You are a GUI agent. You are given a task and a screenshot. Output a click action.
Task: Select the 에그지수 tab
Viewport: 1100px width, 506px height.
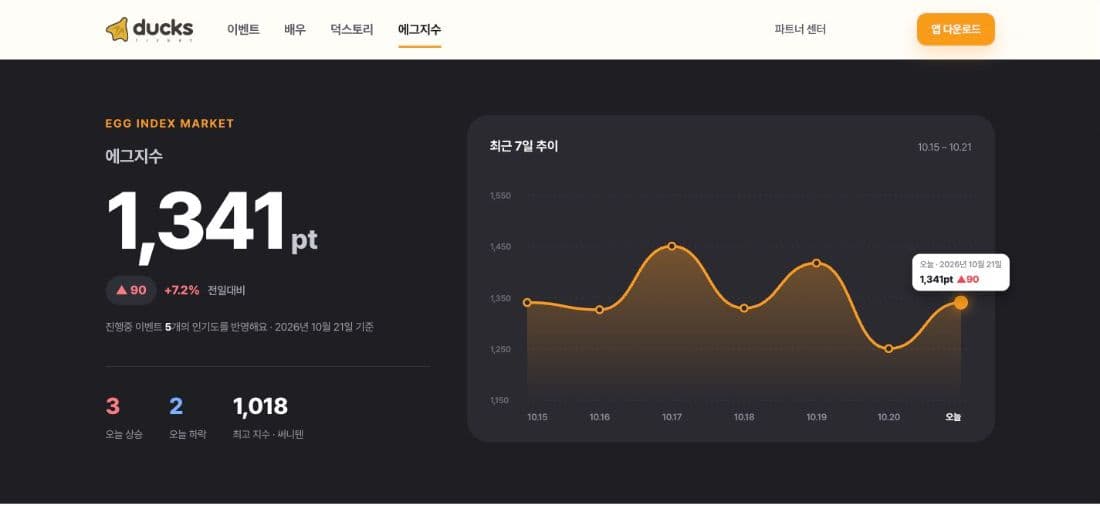(420, 29)
